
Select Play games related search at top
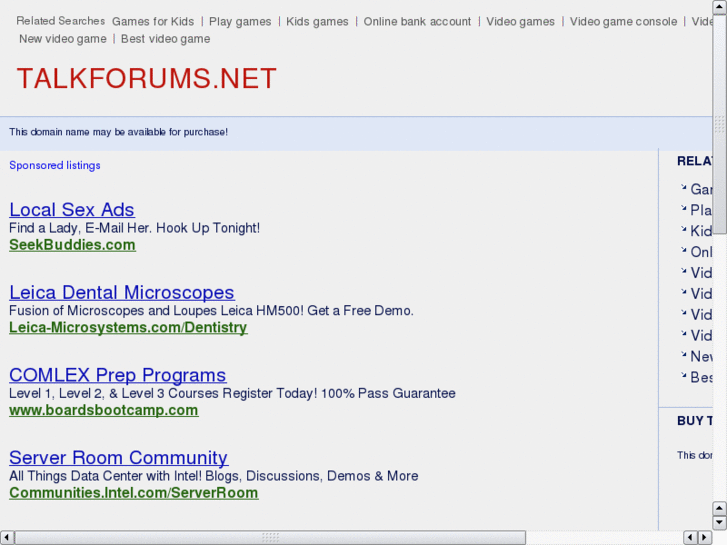240,21
